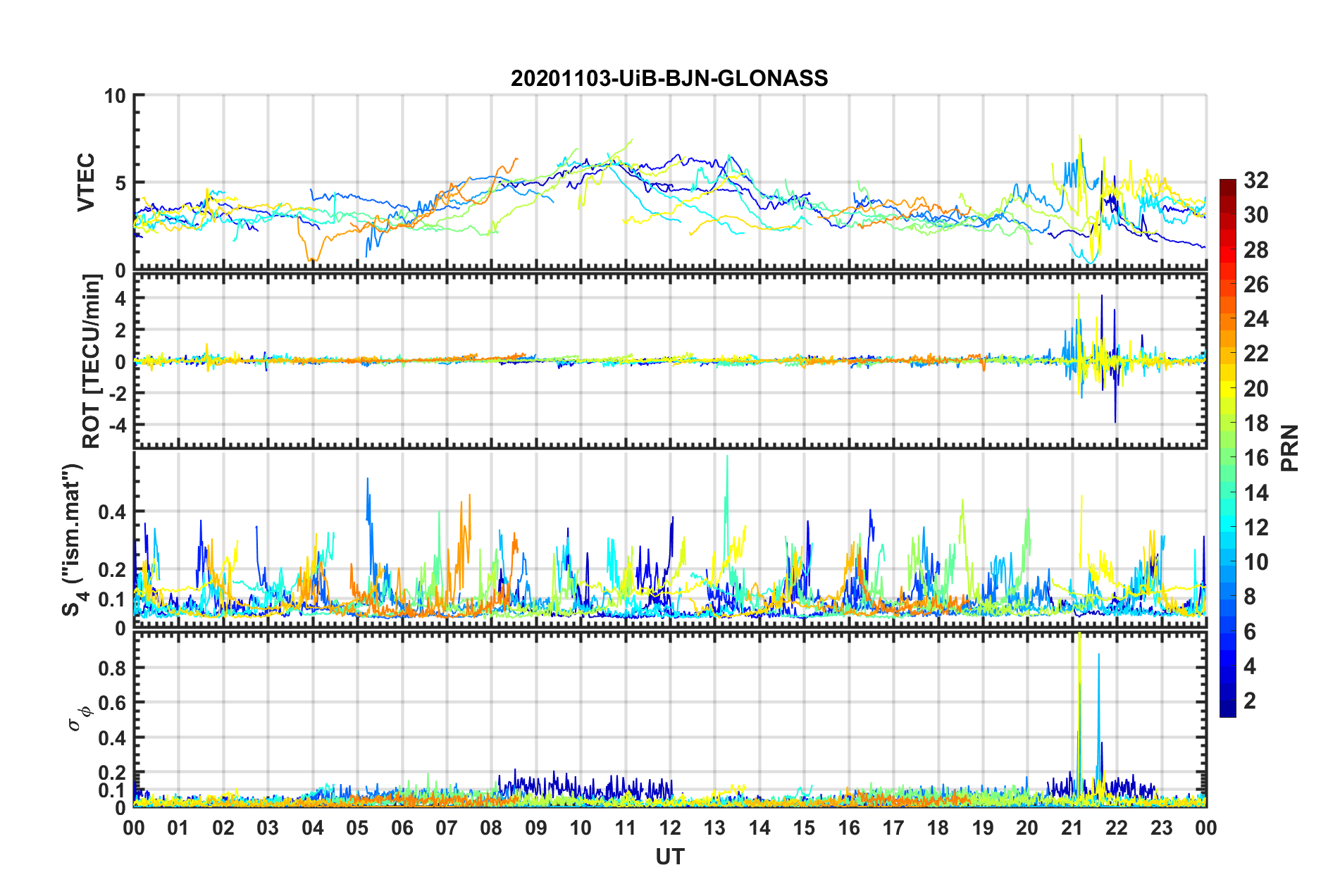The width and height of the screenshot is (1340, 896).
Task: Click ROT axis tick label -4
Action: pos(116,425)
